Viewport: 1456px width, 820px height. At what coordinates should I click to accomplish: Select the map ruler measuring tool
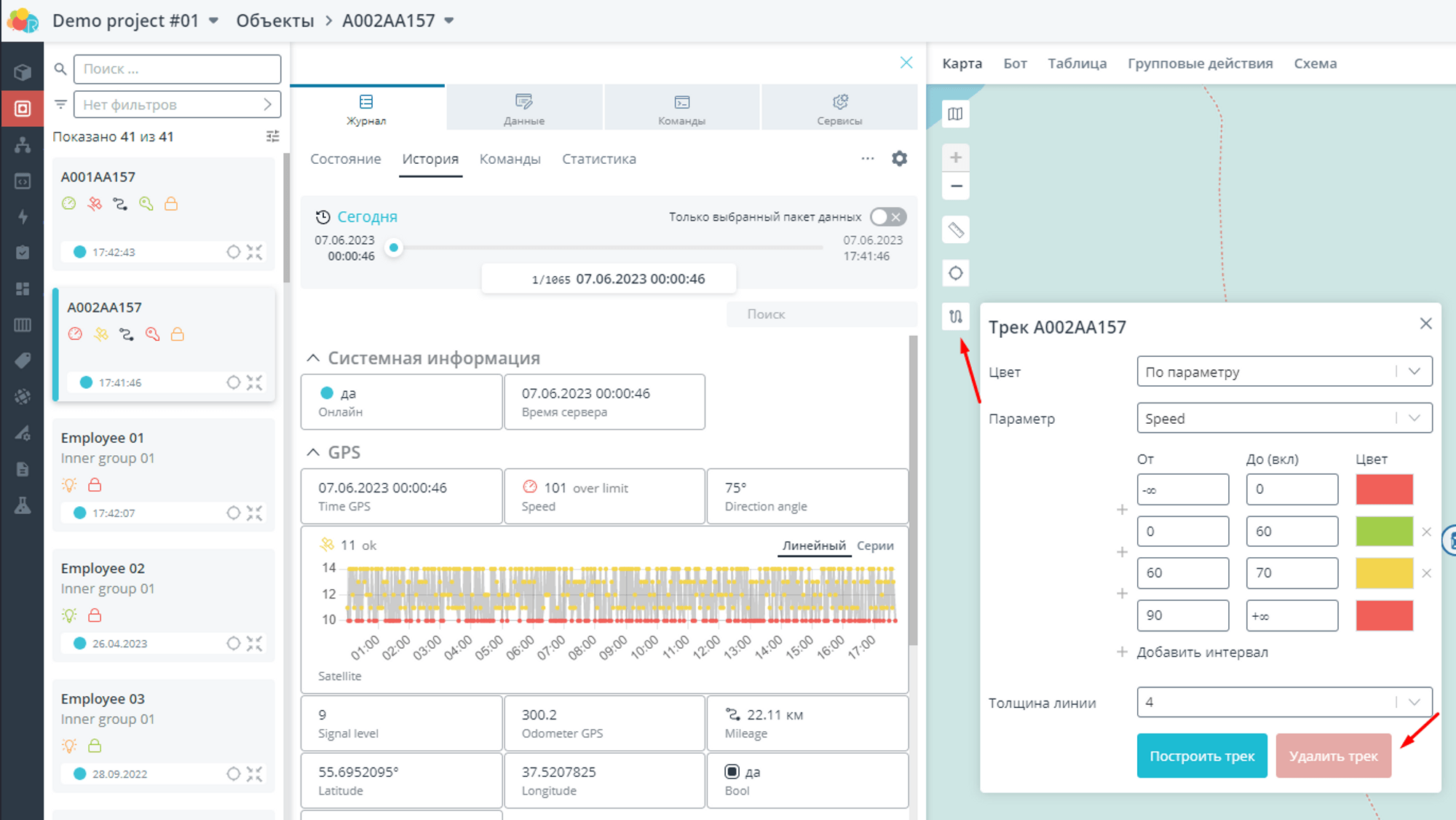tap(956, 230)
